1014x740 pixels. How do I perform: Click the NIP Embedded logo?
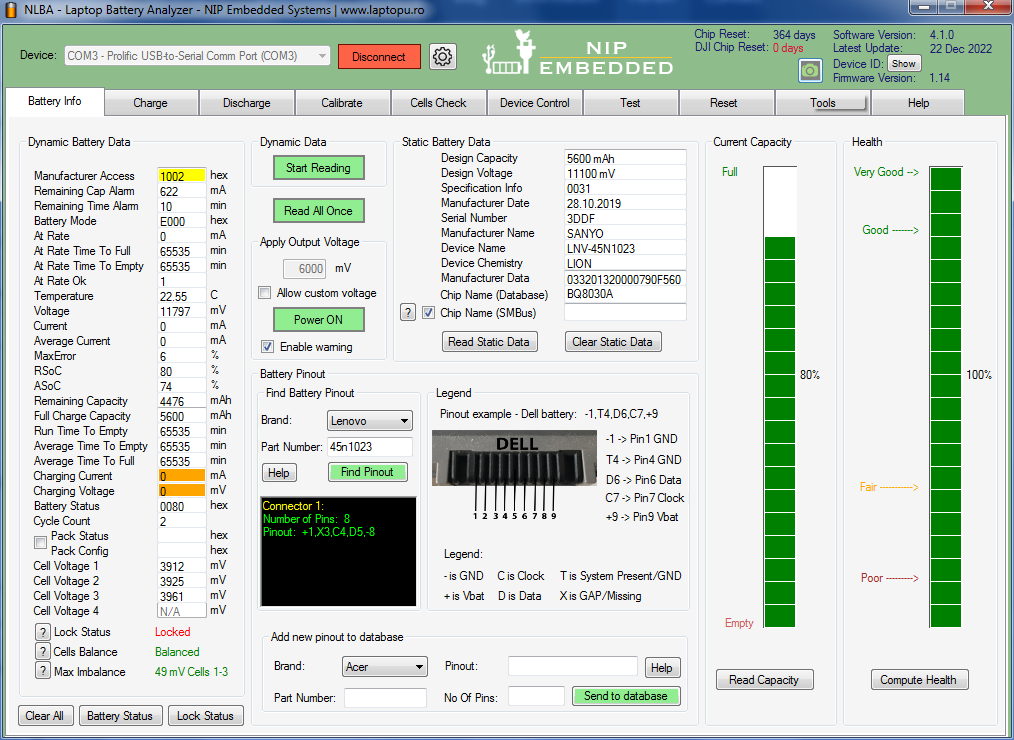tap(577, 55)
